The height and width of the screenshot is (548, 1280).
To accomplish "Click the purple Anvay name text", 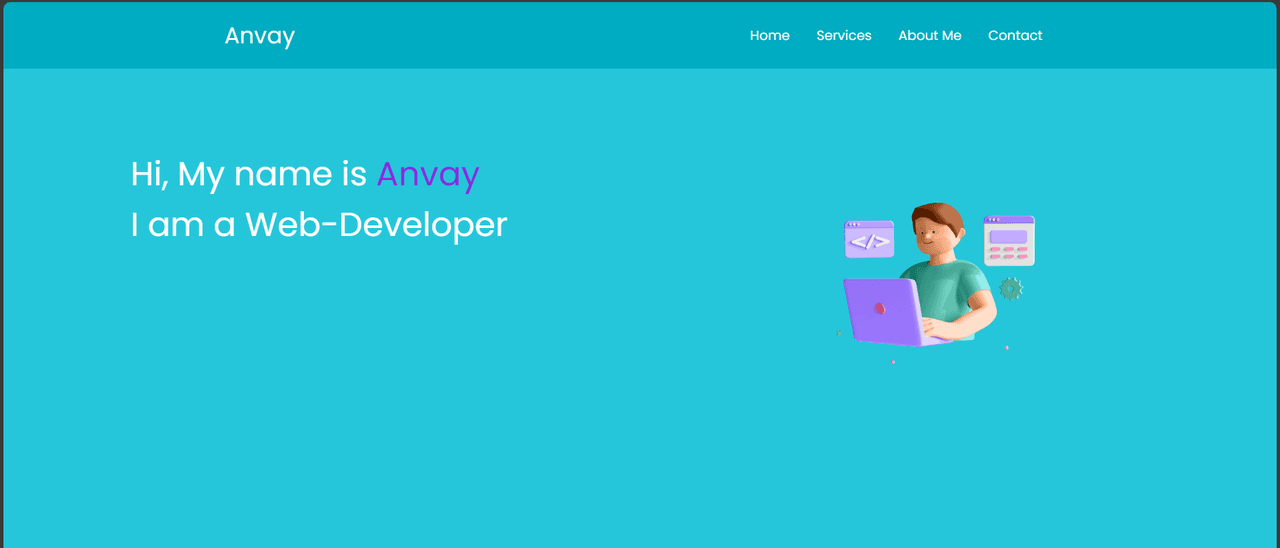I will tap(428, 174).
